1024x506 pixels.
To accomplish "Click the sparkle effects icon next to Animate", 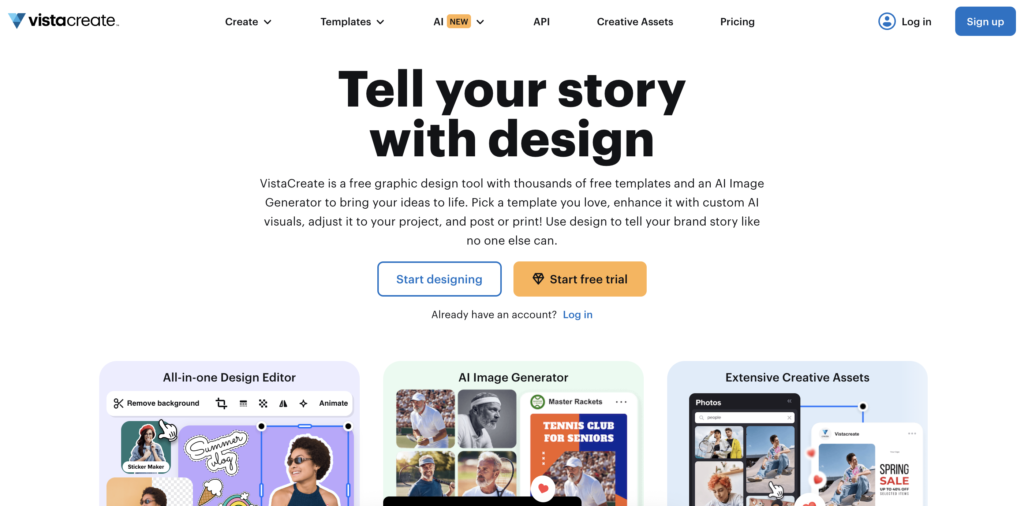I will [303, 403].
